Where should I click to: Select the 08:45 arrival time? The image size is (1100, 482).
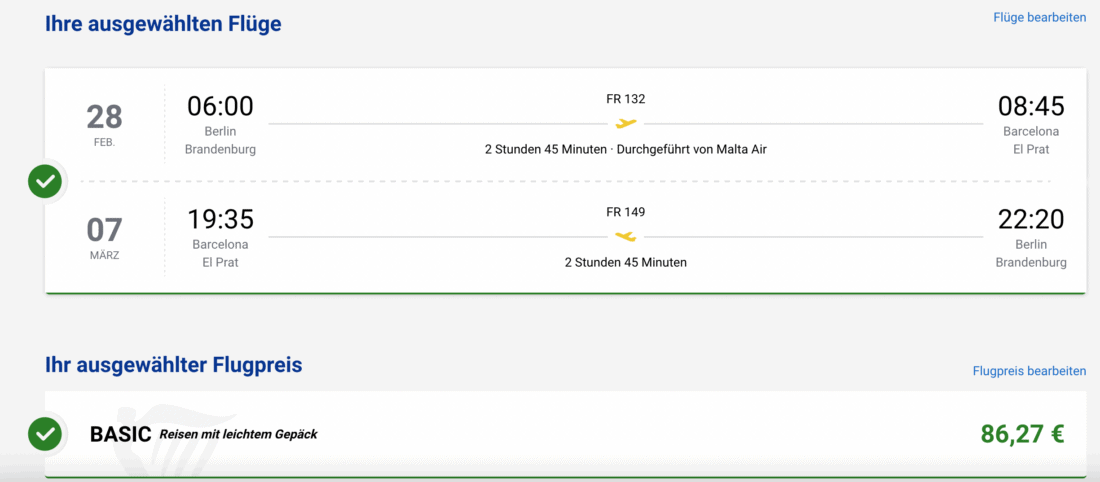click(1031, 106)
